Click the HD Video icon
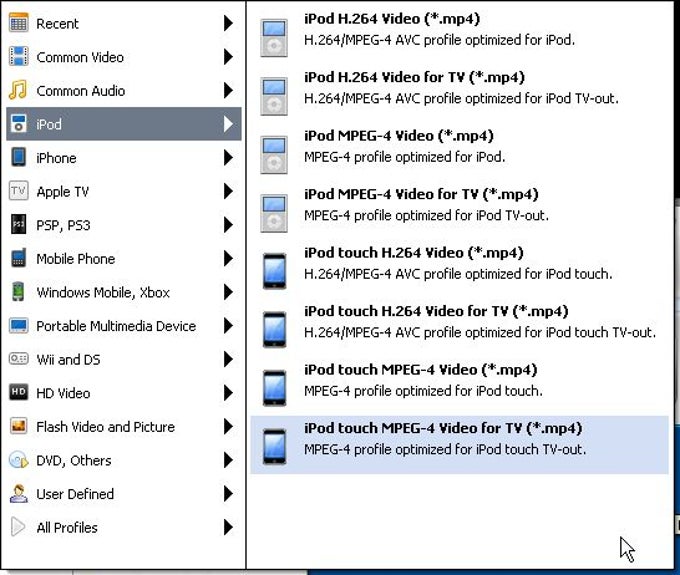 tap(18, 392)
